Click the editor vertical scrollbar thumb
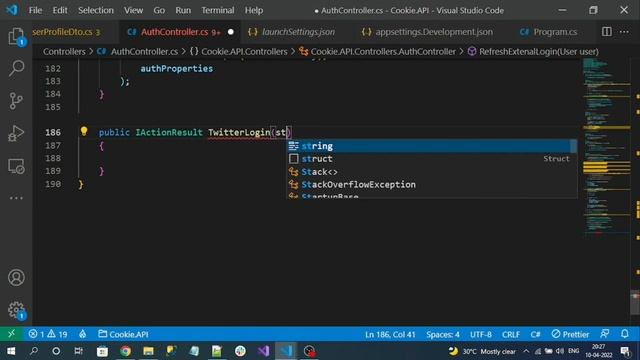Screen dimensions: 640x360 635,302
